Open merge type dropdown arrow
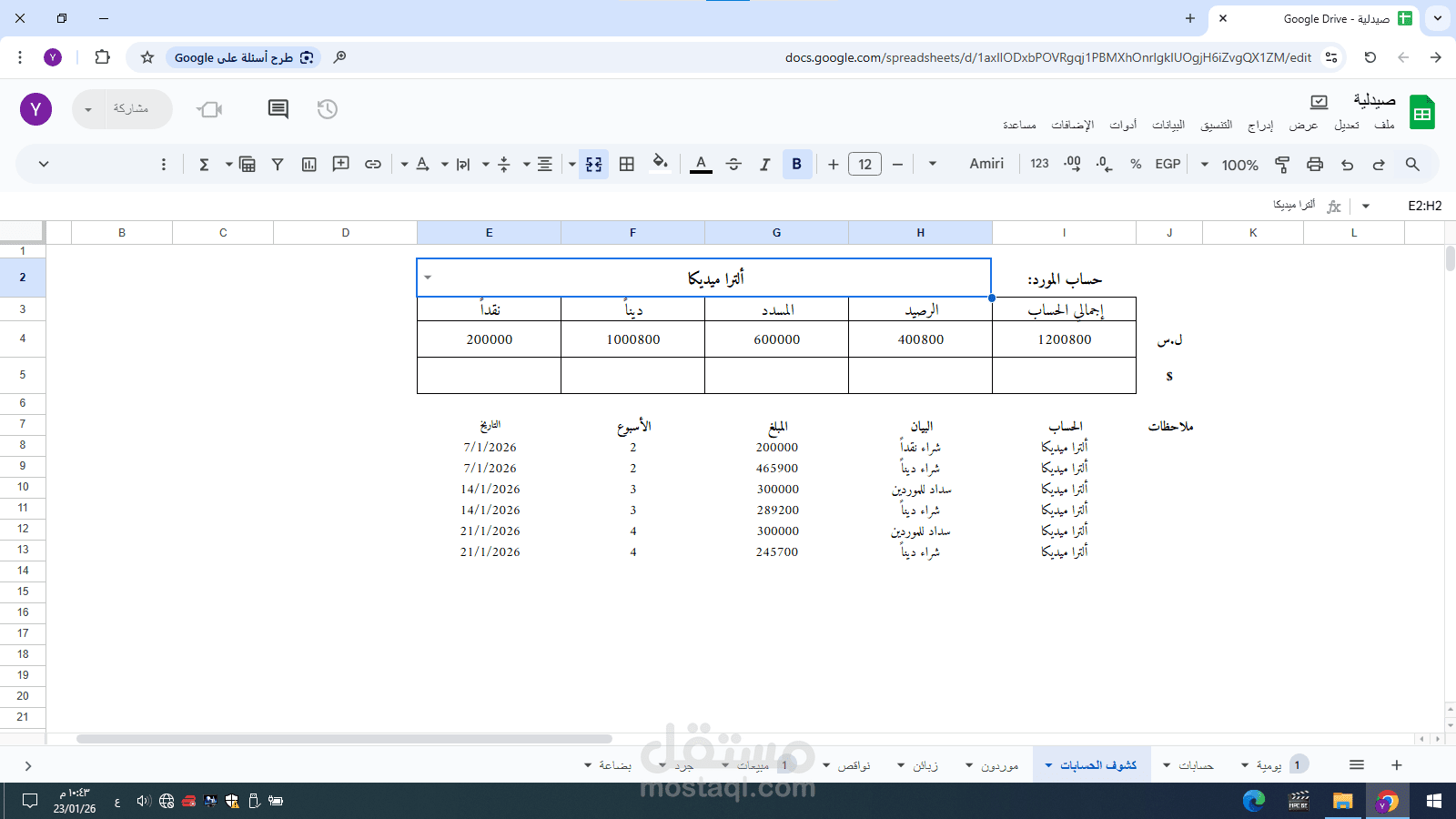1456x819 pixels. (571, 165)
